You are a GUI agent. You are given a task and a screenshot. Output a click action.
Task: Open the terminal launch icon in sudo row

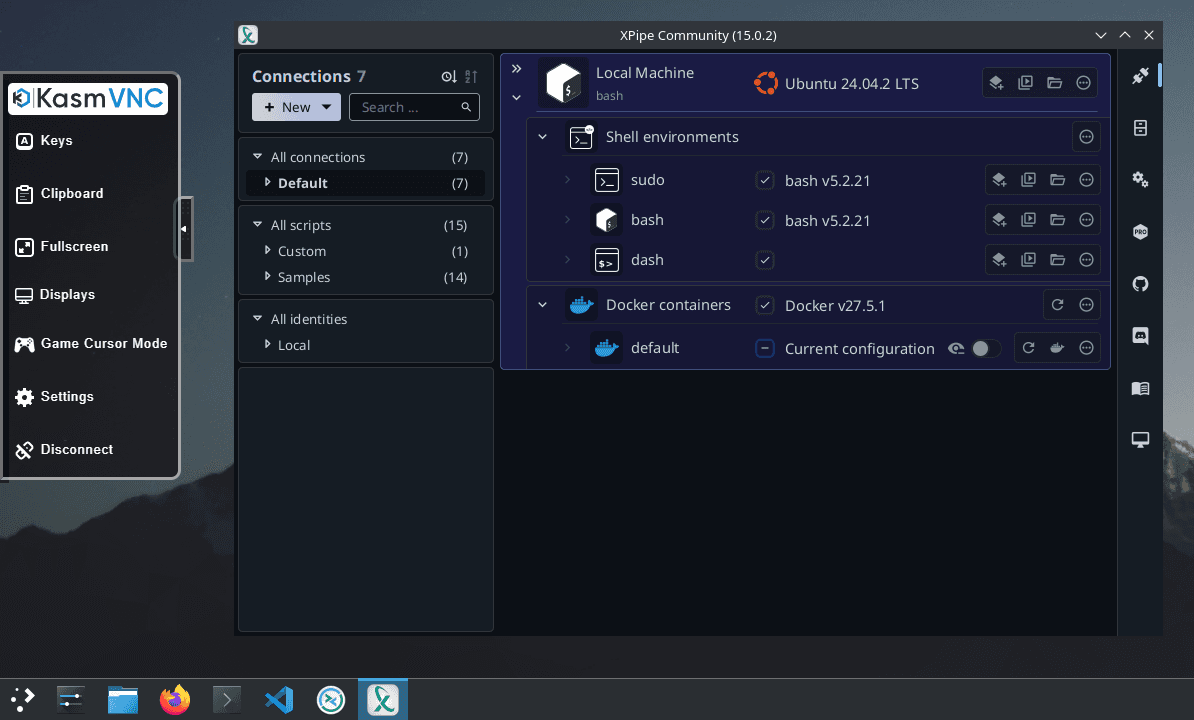point(1028,180)
